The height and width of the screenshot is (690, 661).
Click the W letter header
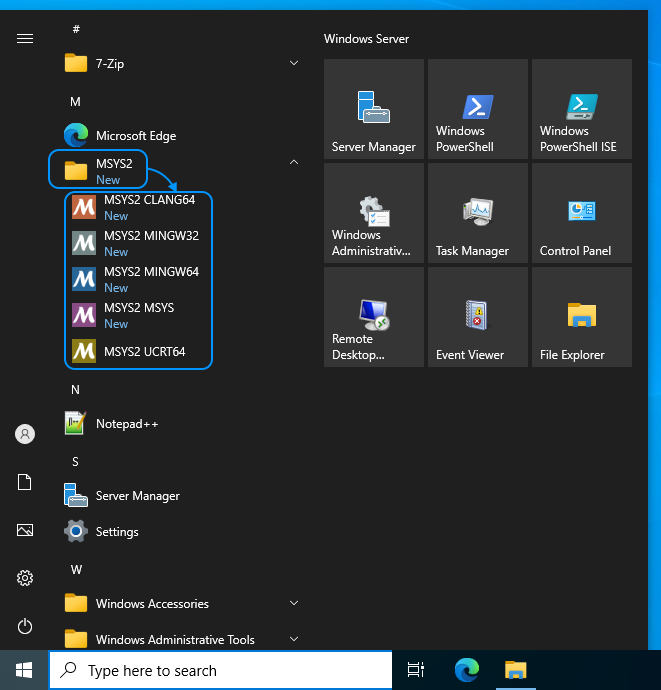tap(76, 569)
